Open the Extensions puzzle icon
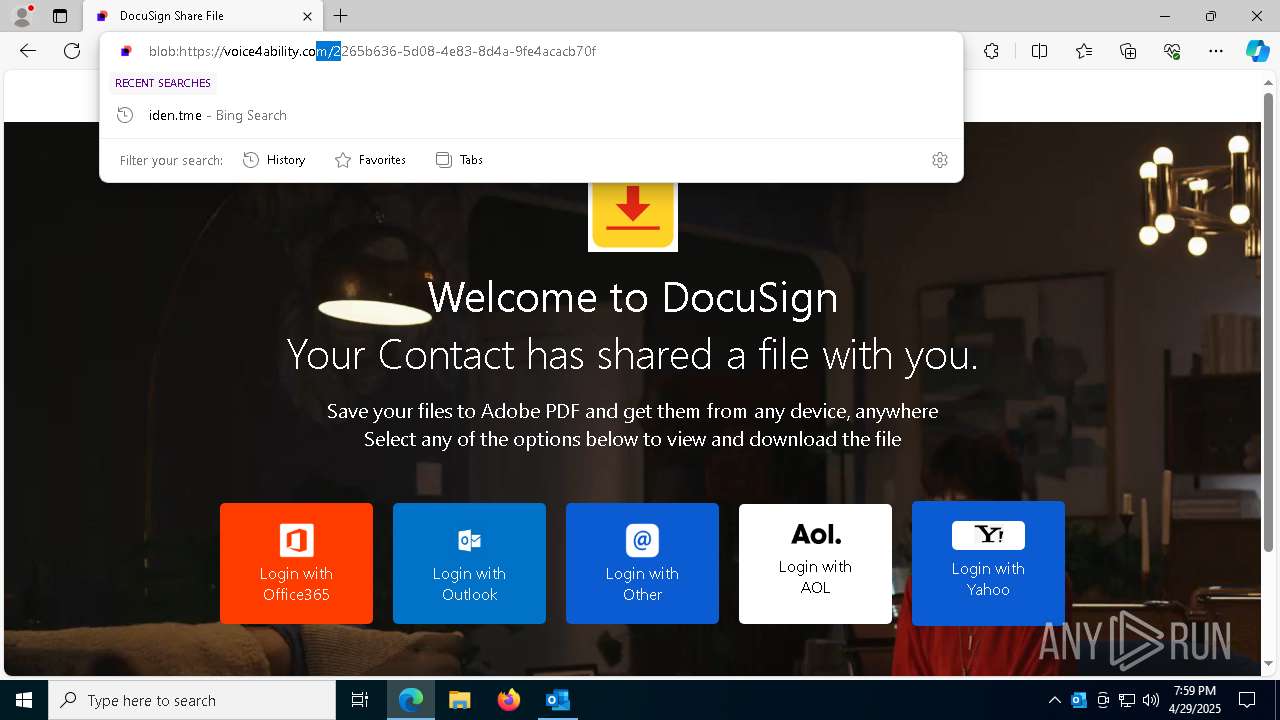The height and width of the screenshot is (720, 1280). [991, 51]
